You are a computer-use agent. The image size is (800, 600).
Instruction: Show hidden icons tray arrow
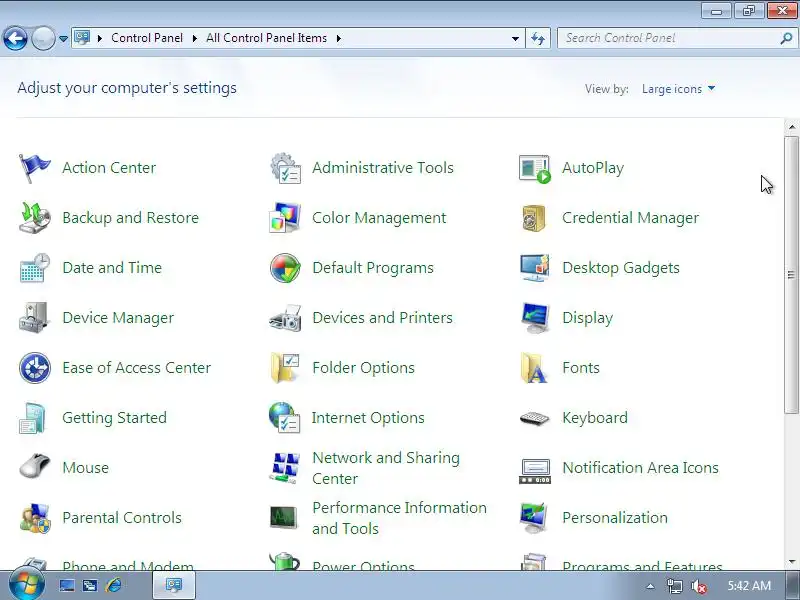click(650, 586)
